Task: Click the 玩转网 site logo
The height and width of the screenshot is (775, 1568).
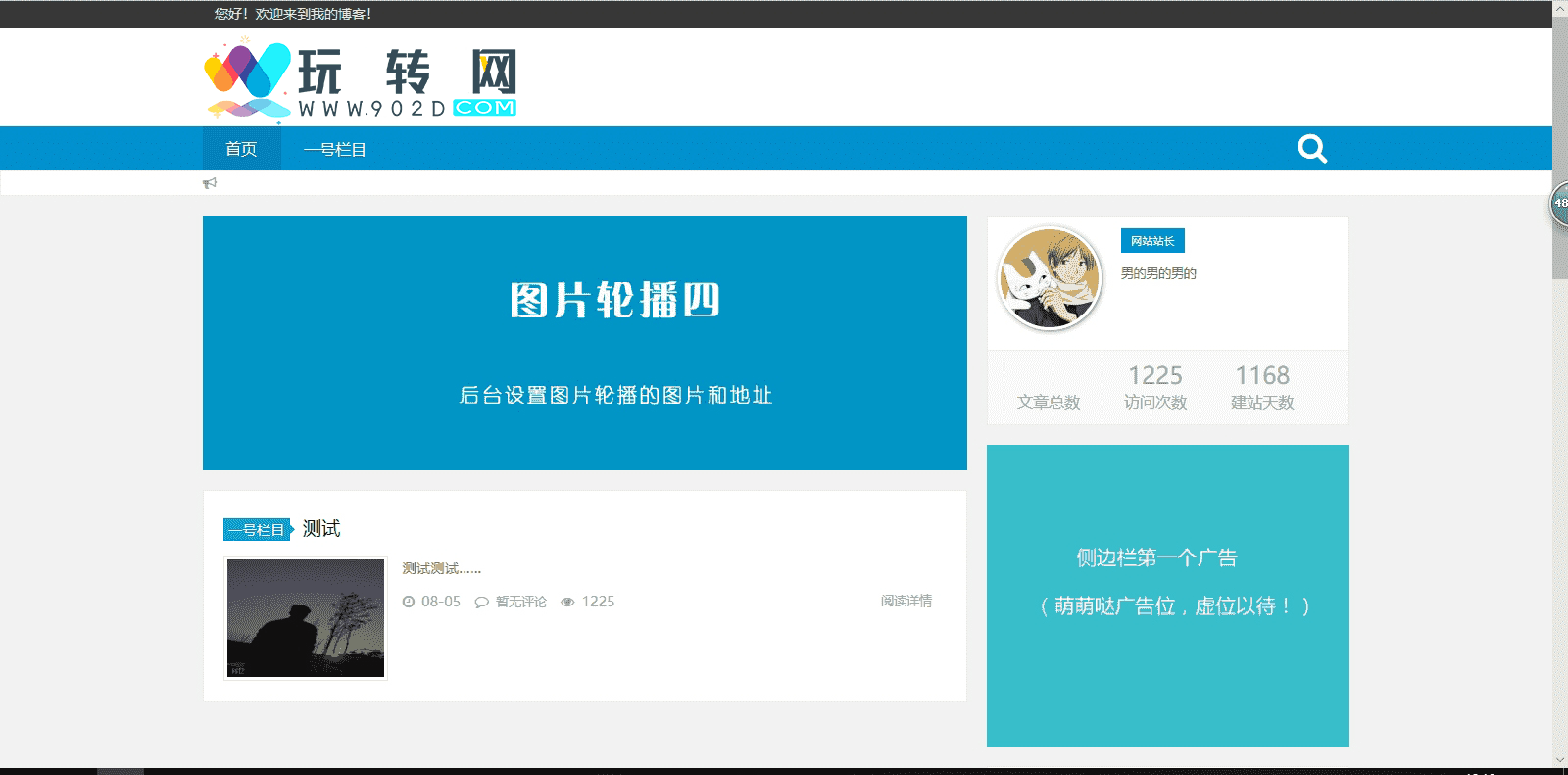Action: 360,81
